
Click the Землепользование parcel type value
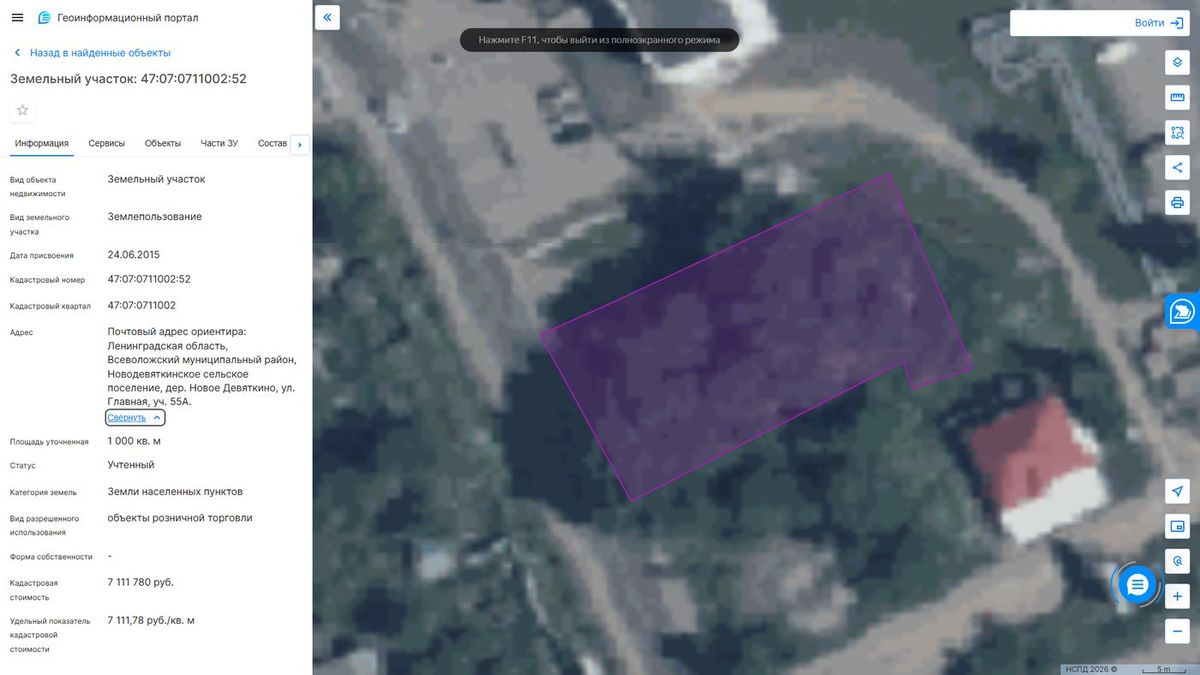tap(155, 217)
